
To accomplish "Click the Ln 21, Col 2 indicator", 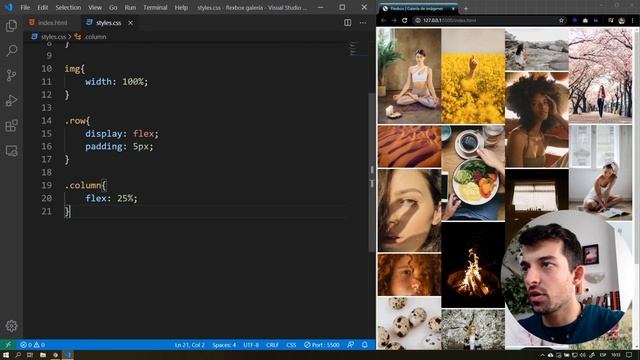I will 190,345.
